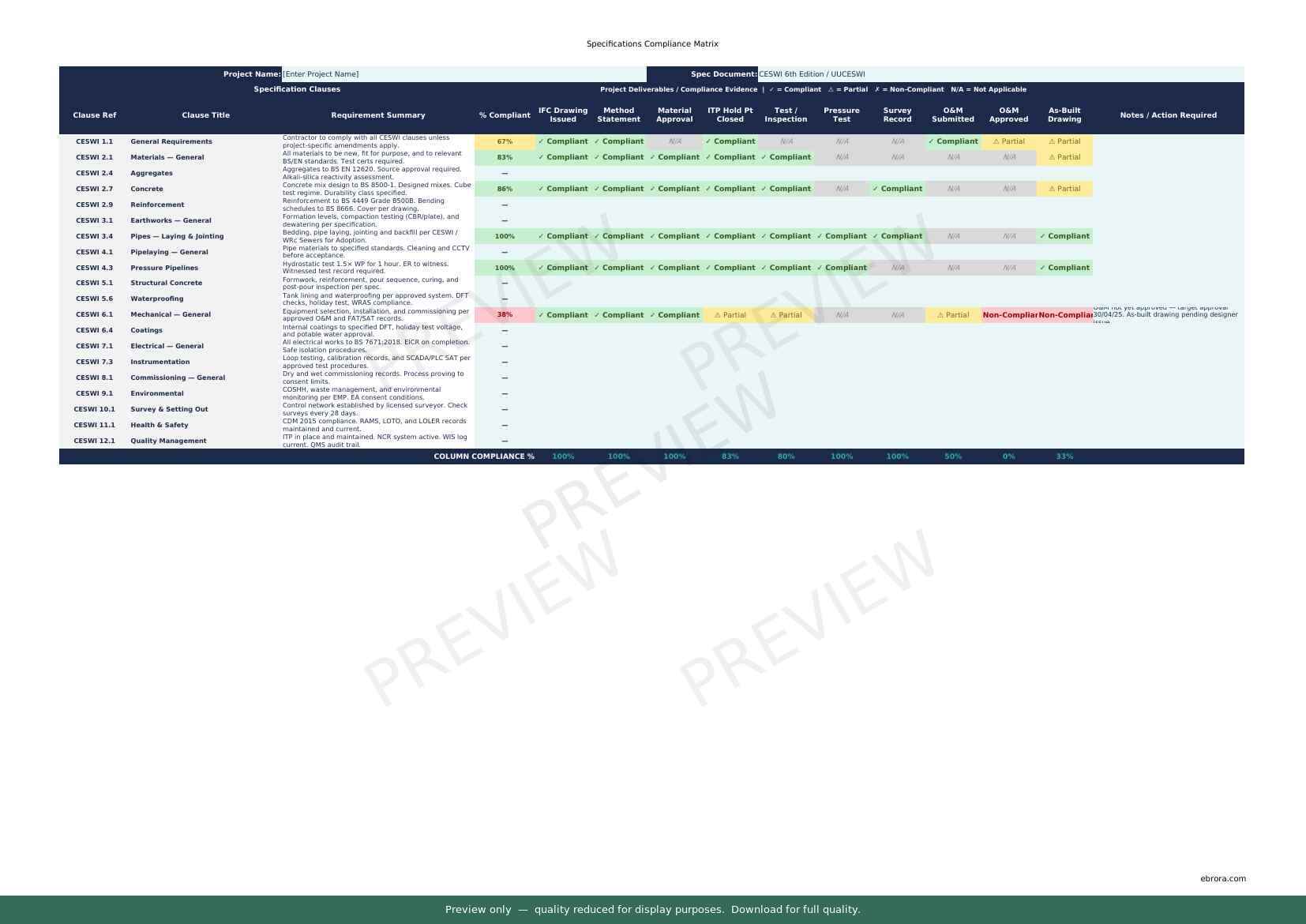1306x924 pixels.
Task: Click the Clause Ref column header
Action: (94, 115)
